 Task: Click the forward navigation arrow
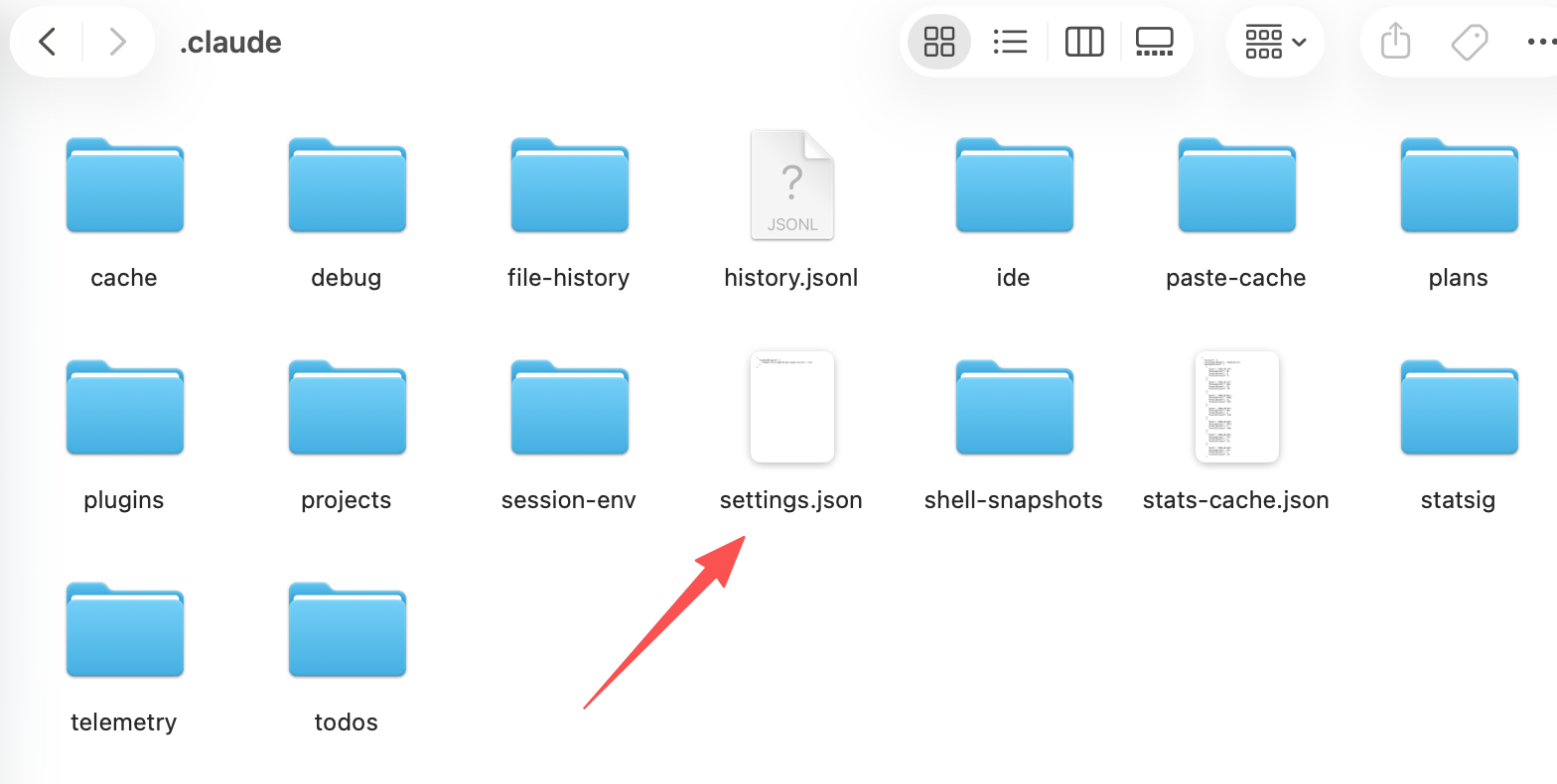[x=117, y=42]
